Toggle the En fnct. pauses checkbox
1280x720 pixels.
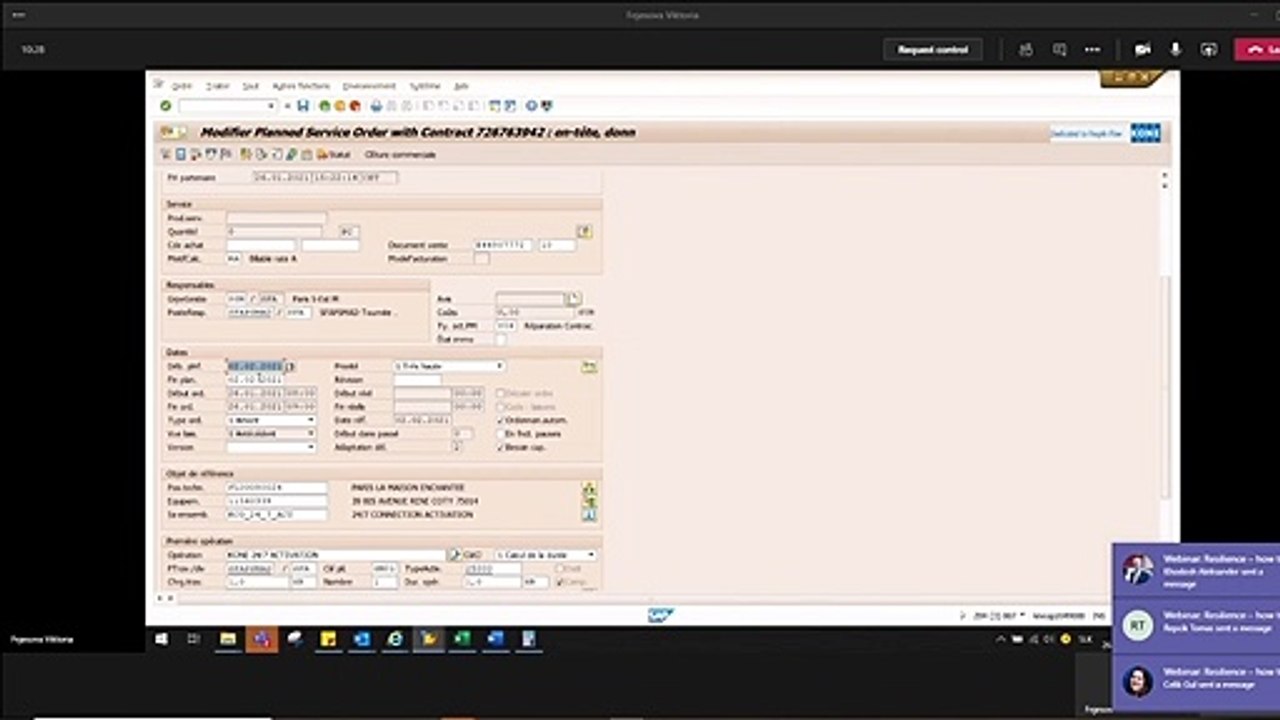501,434
